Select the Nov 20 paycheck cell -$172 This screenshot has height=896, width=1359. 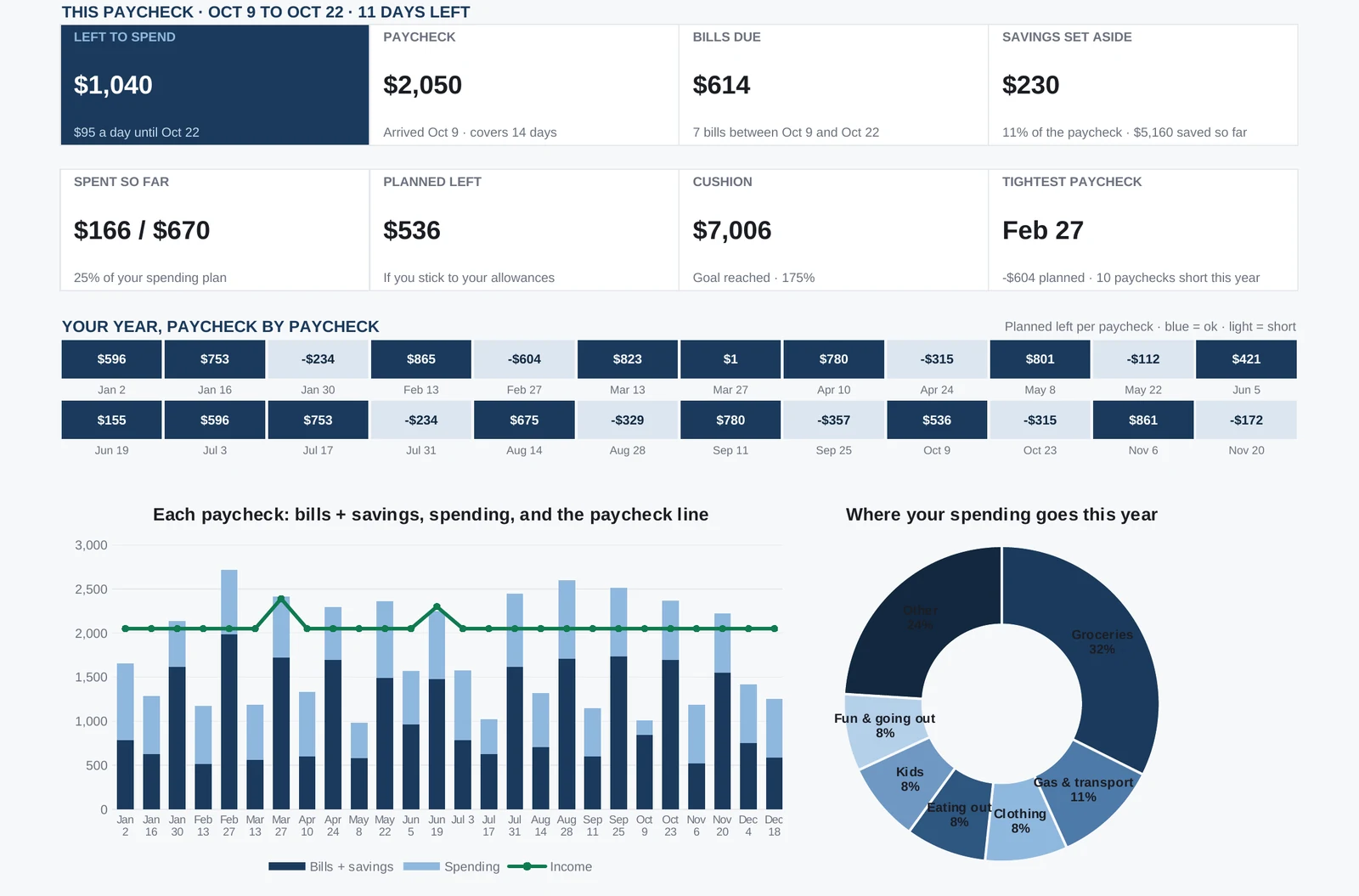point(1247,420)
